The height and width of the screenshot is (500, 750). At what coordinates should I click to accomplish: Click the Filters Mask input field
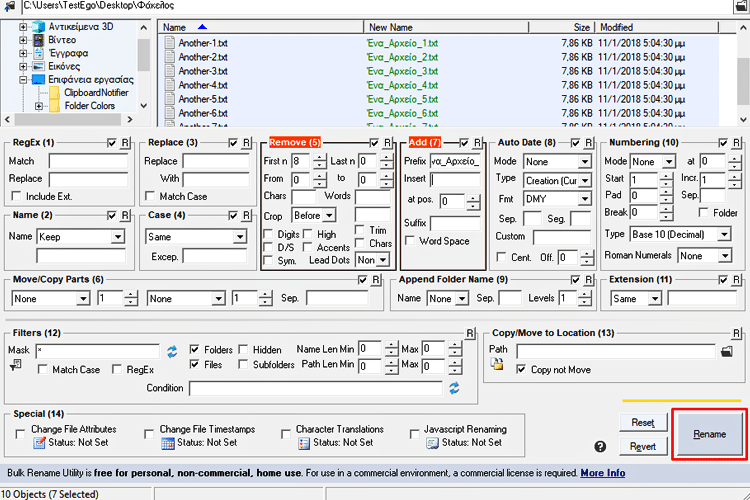[98, 351]
